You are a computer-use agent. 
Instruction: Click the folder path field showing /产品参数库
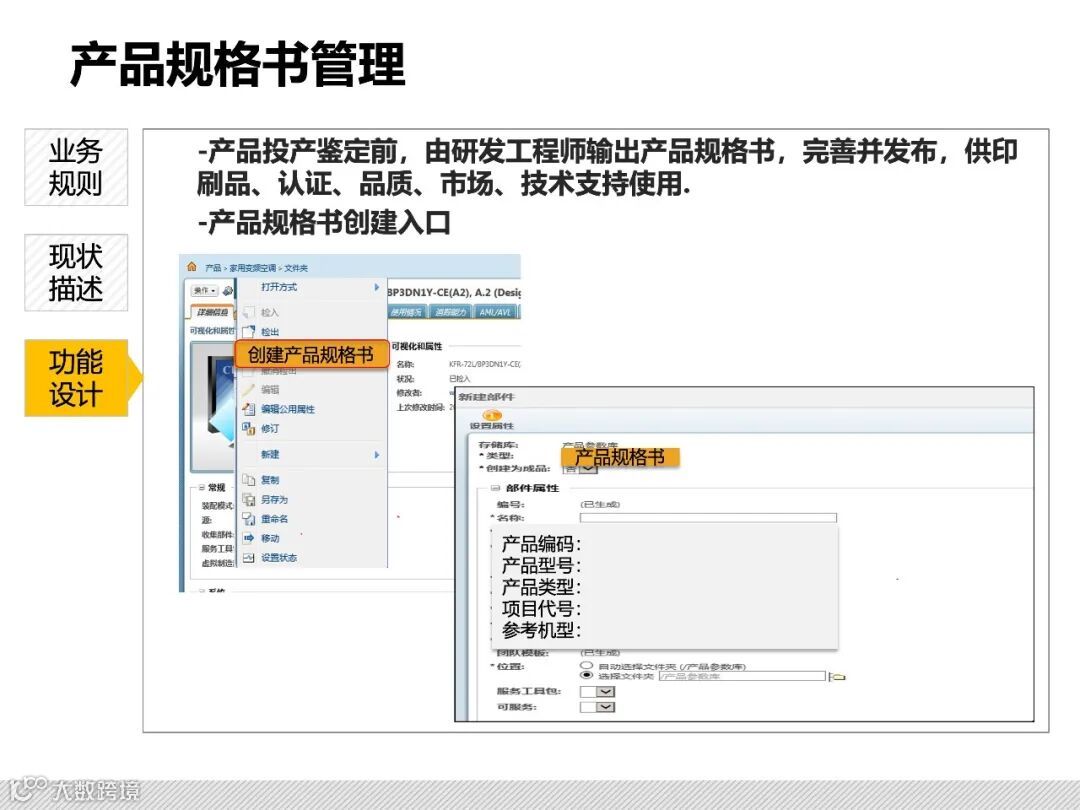click(x=742, y=676)
